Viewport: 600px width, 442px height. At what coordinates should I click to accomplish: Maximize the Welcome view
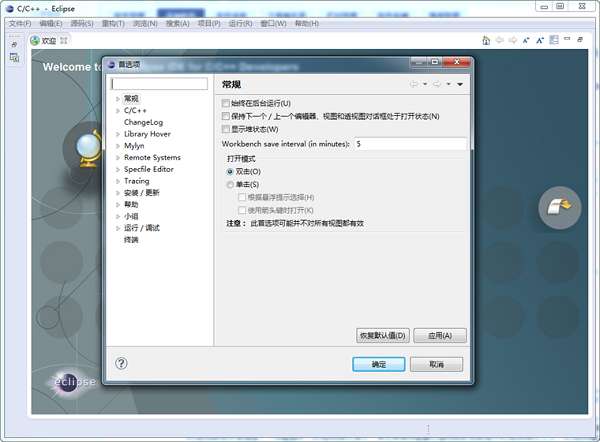tap(580, 39)
